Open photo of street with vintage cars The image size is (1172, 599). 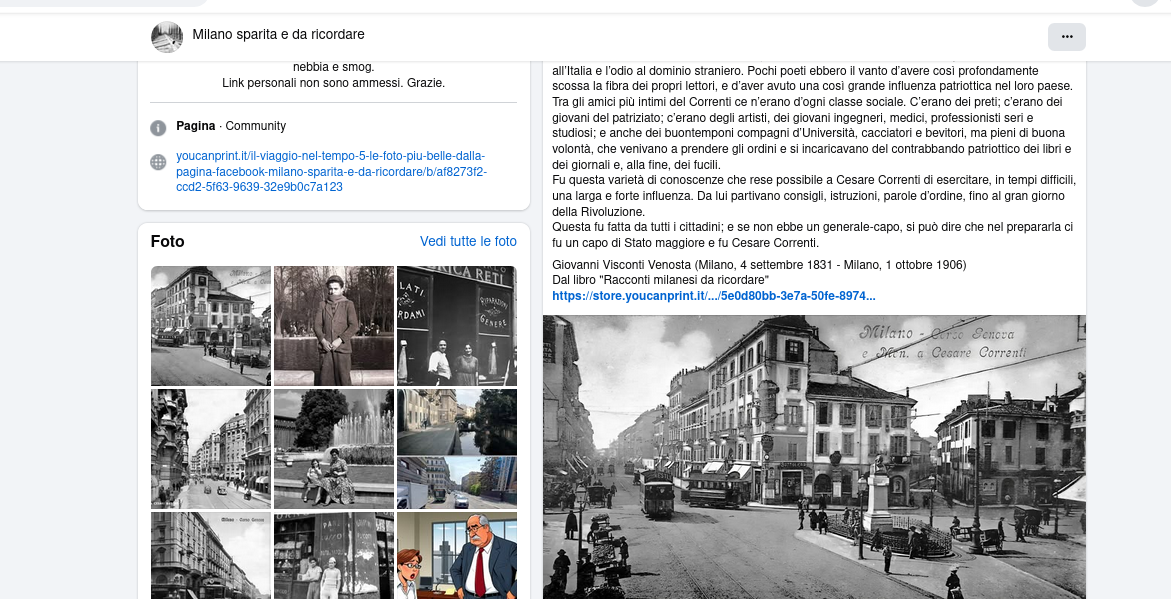point(211,449)
